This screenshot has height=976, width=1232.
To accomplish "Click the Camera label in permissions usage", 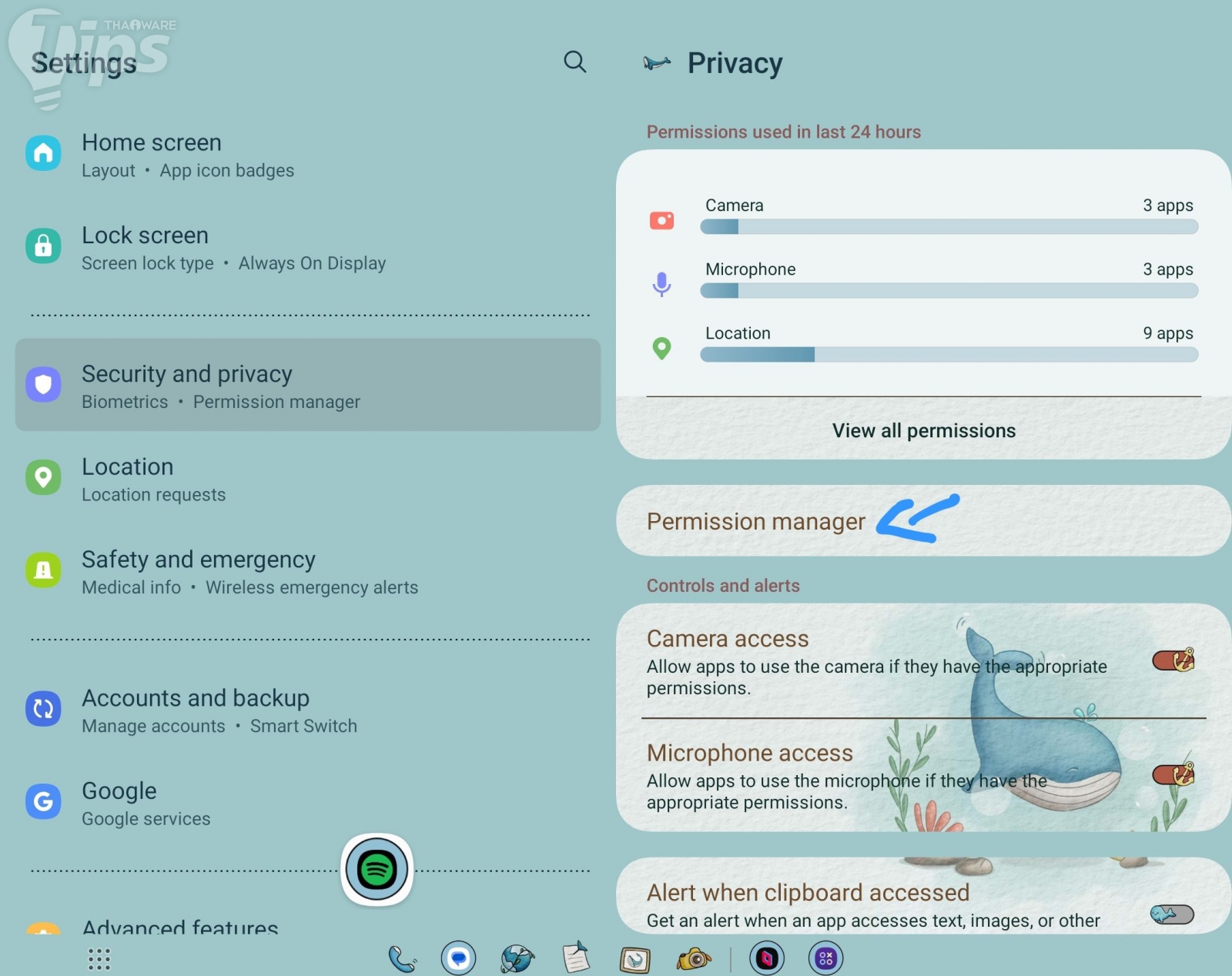I will [x=735, y=205].
